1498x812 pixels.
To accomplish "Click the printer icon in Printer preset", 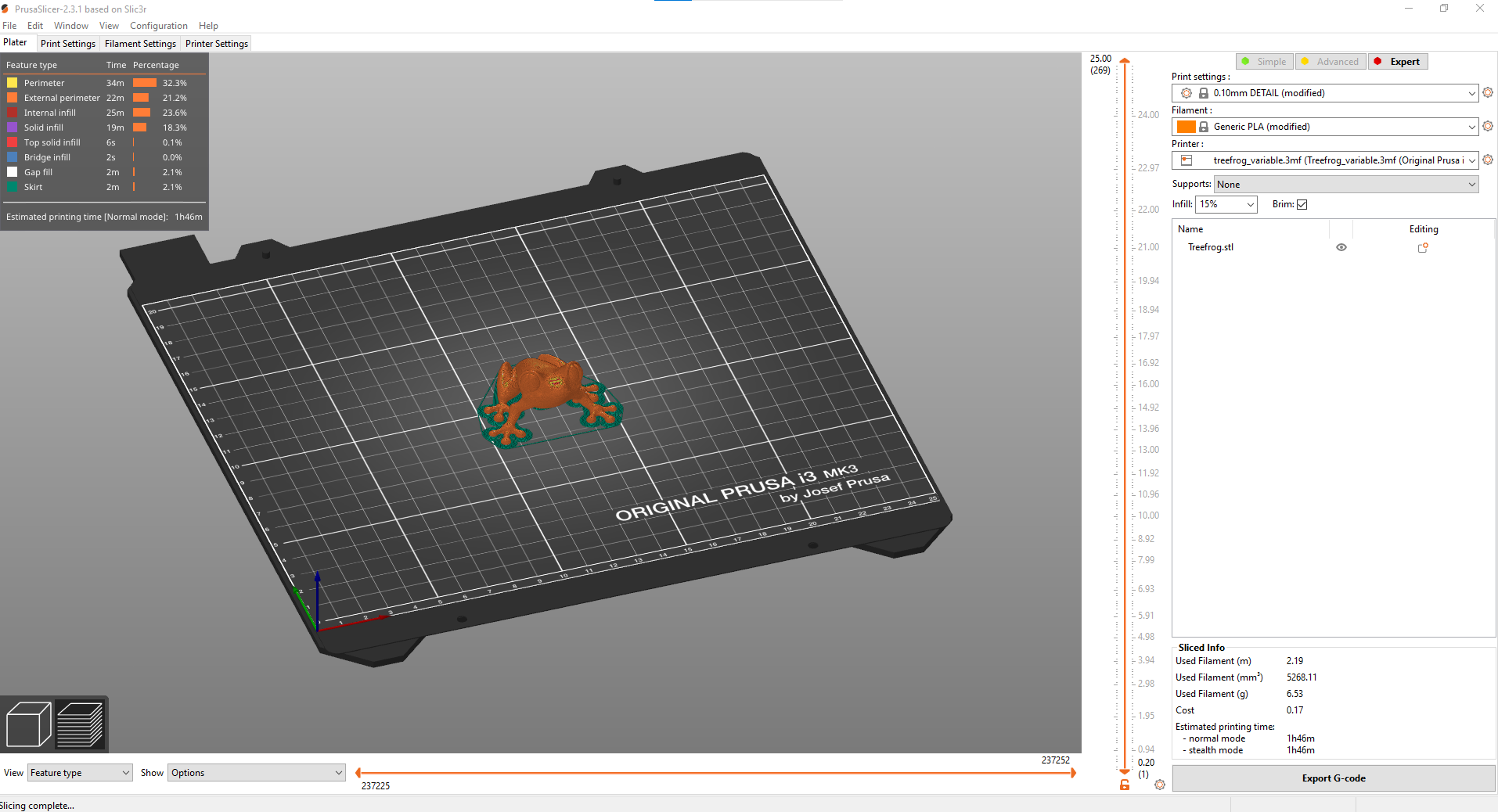I will pyautogui.click(x=1187, y=160).
